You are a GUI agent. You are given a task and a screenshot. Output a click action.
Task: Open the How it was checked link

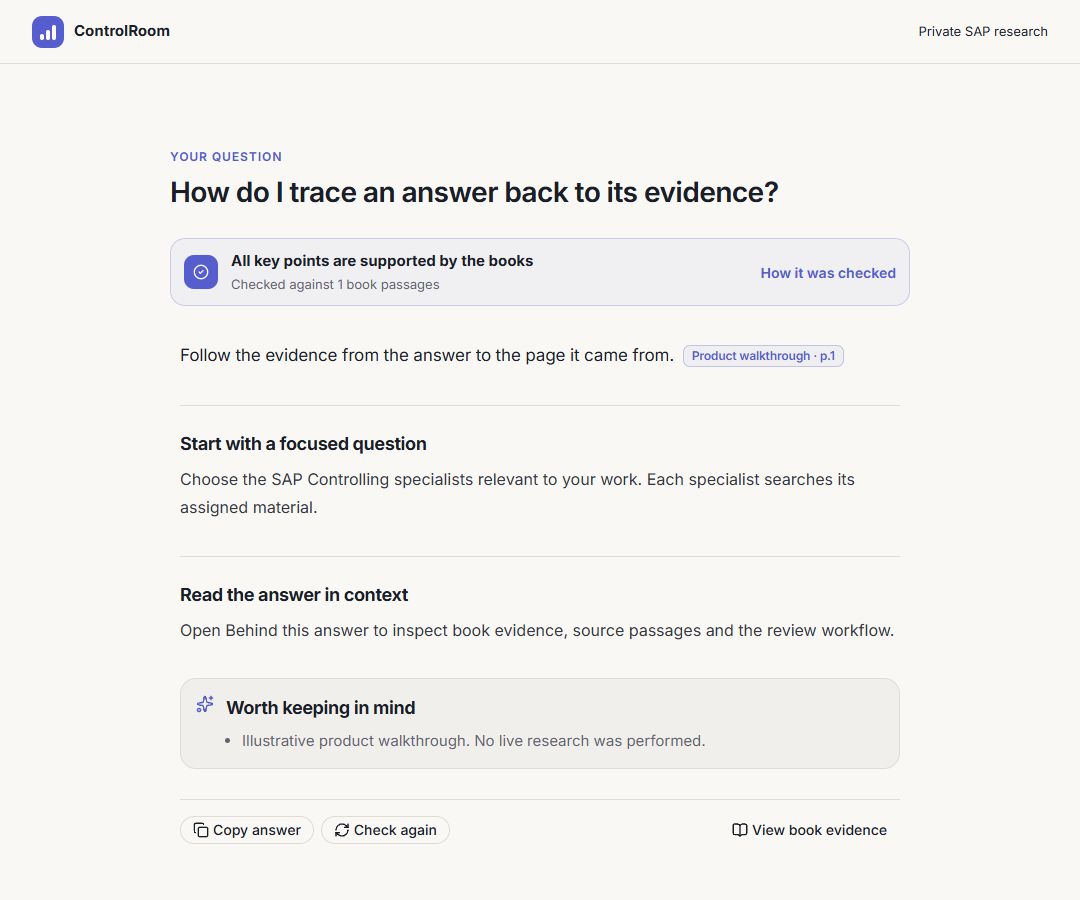coord(828,273)
